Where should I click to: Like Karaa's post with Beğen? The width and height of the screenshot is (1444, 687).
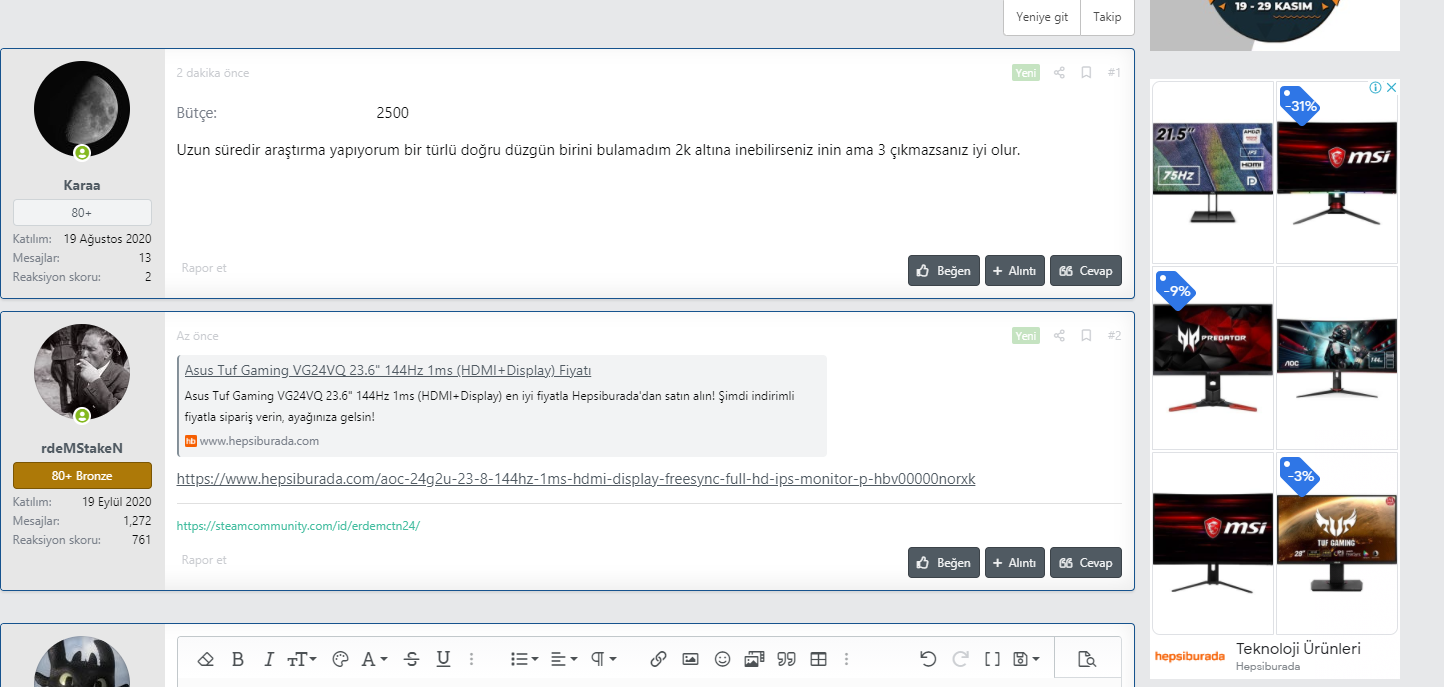[944, 271]
